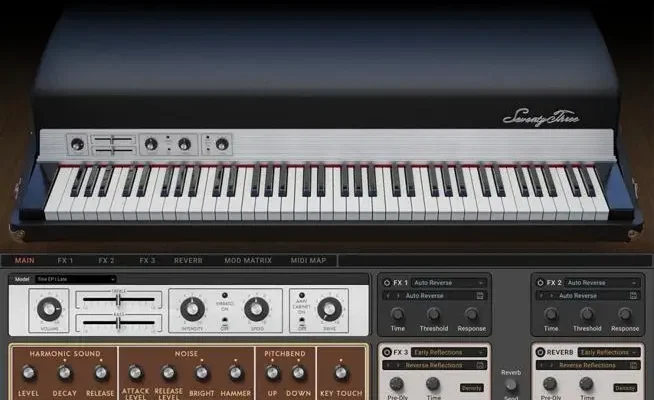654x400 pixels.
Task: Click the Treble slider
Action: [118, 299]
